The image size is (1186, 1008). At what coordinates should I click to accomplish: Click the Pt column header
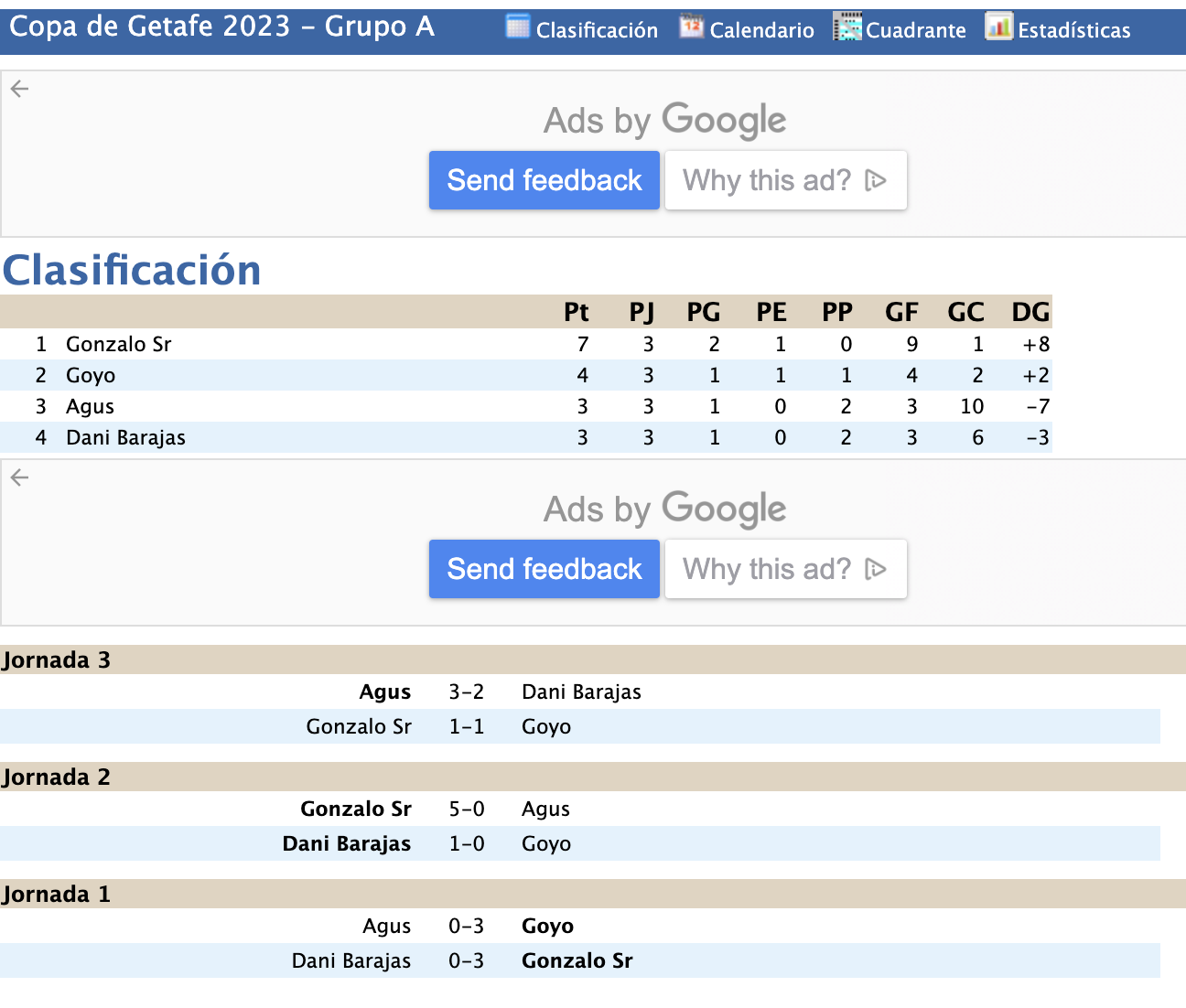(x=577, y=312)
